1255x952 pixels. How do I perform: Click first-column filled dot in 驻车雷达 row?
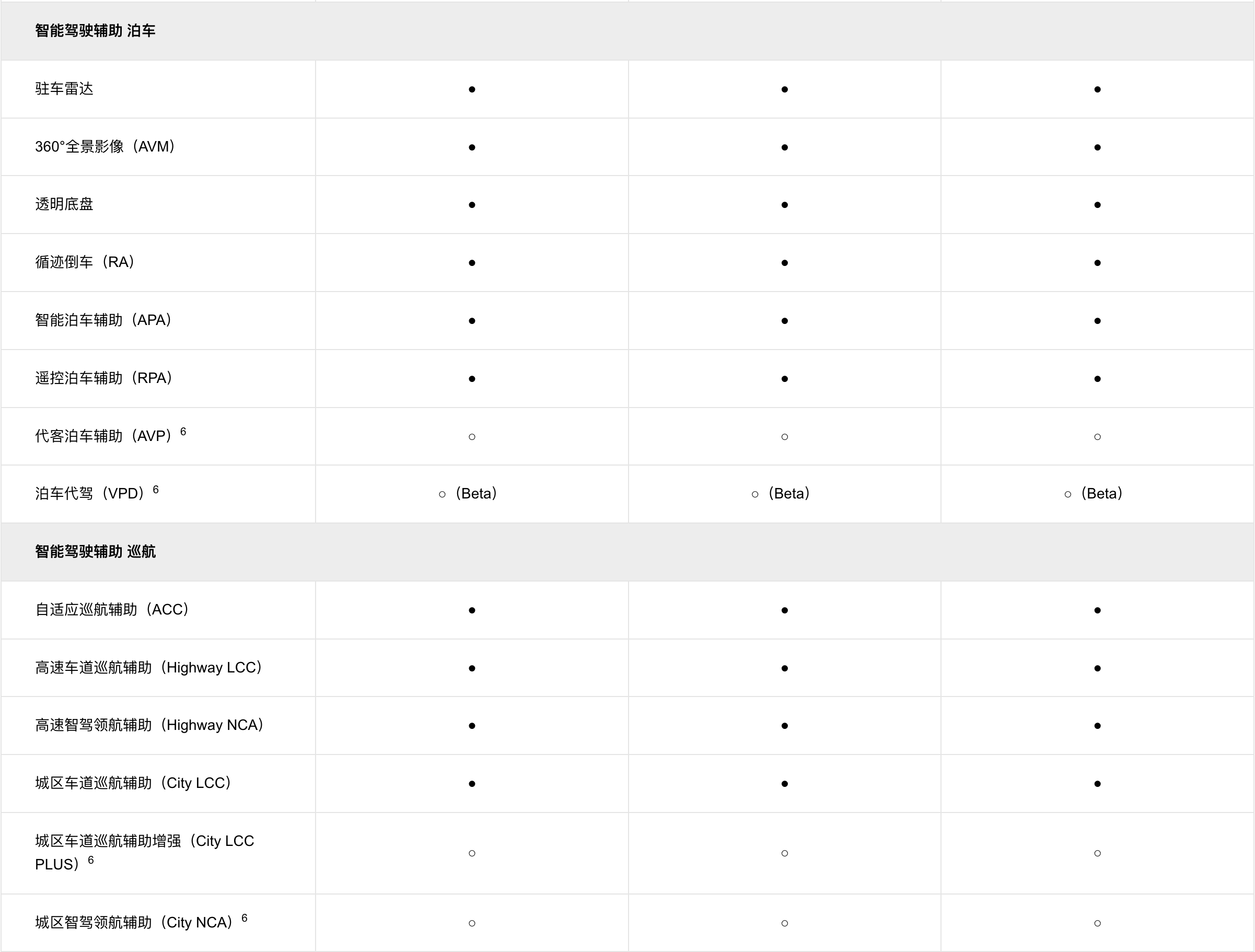coord(472,90)
